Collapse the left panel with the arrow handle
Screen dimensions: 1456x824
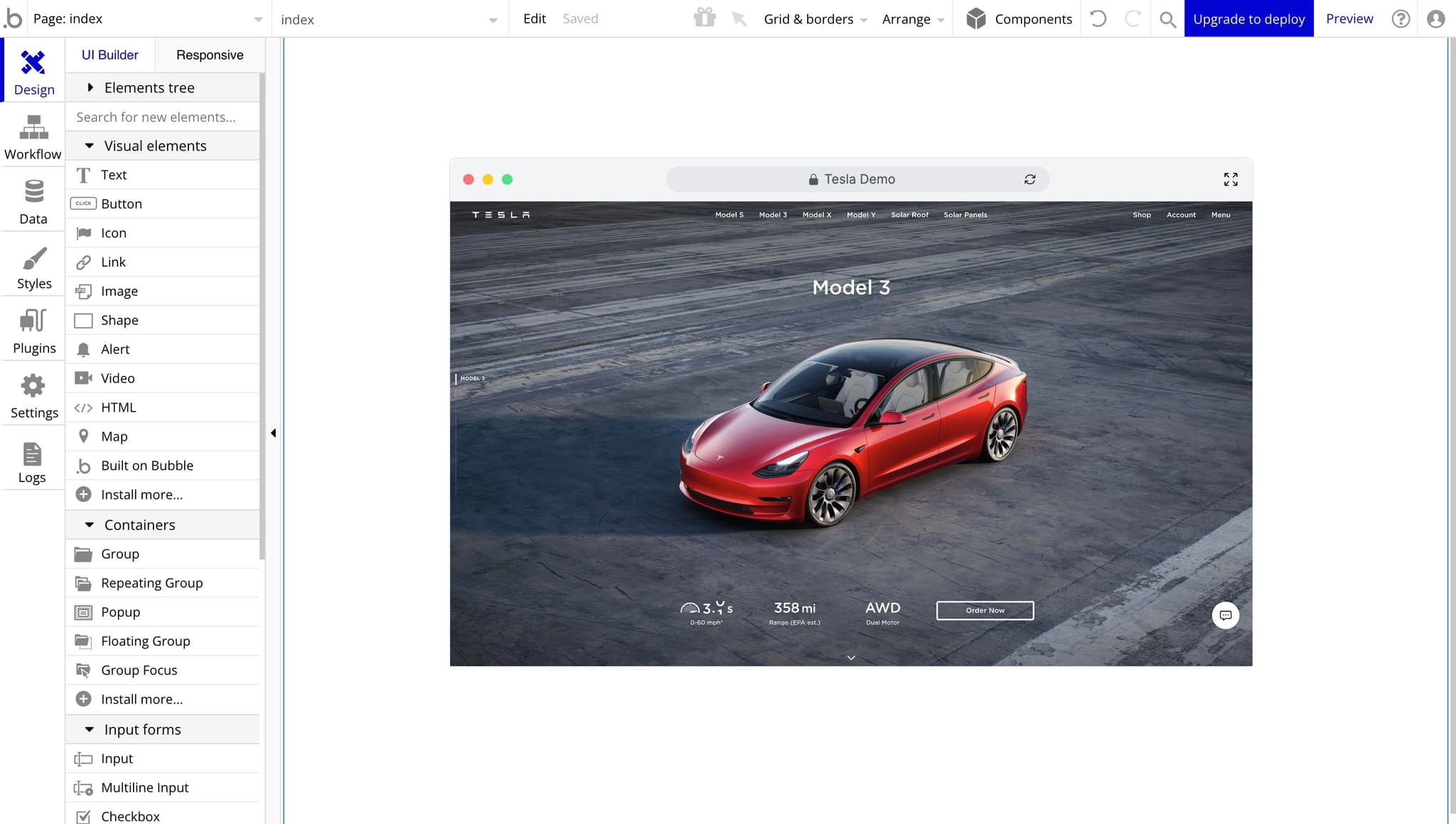coord(274,433)
